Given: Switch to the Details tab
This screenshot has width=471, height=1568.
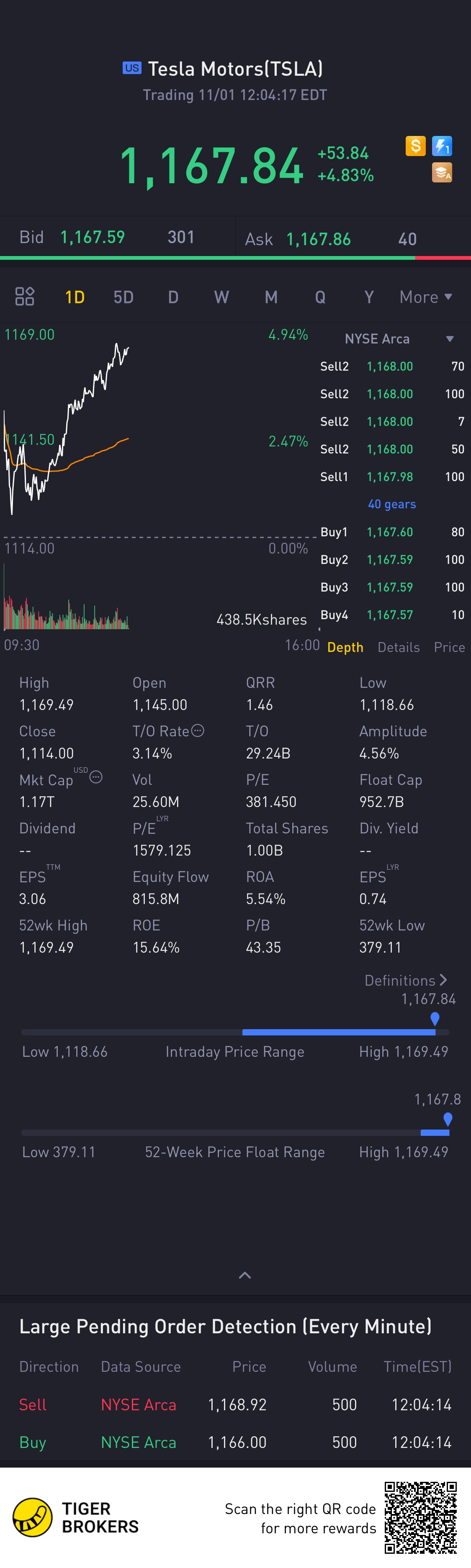Looking at the screenshot, I should (x=399, y=647).
